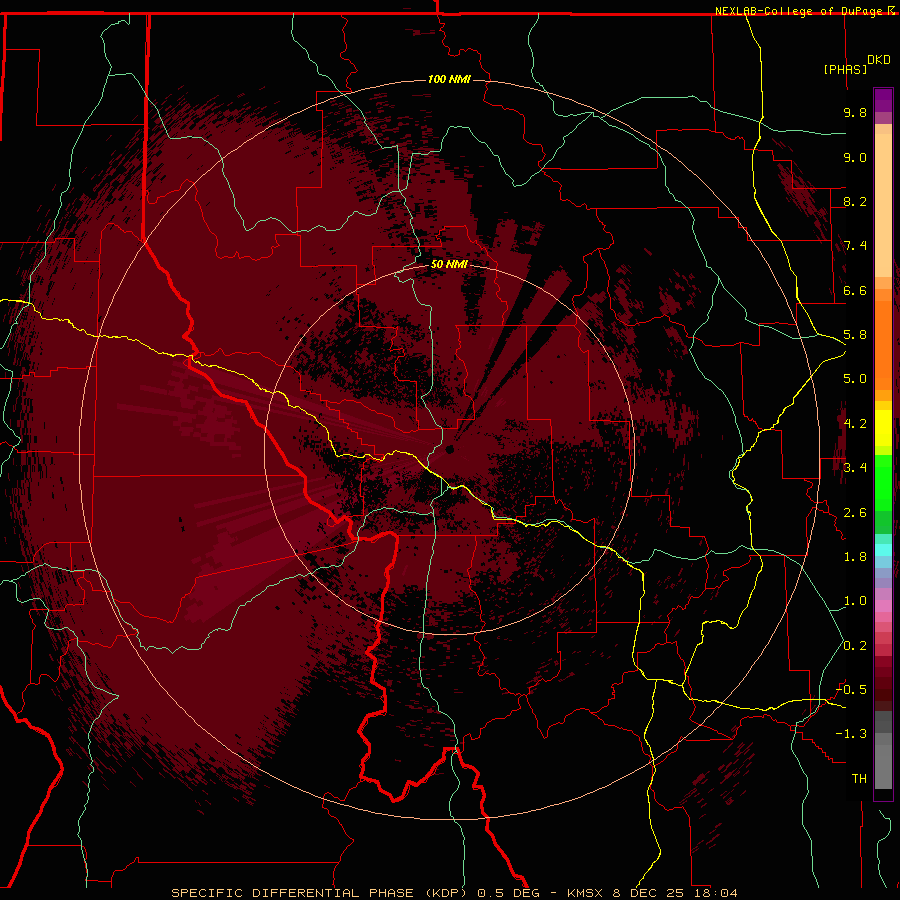Click the DKD label above the color bar
The width and height of the screenshot is (900, 900).
coord(879,60)
